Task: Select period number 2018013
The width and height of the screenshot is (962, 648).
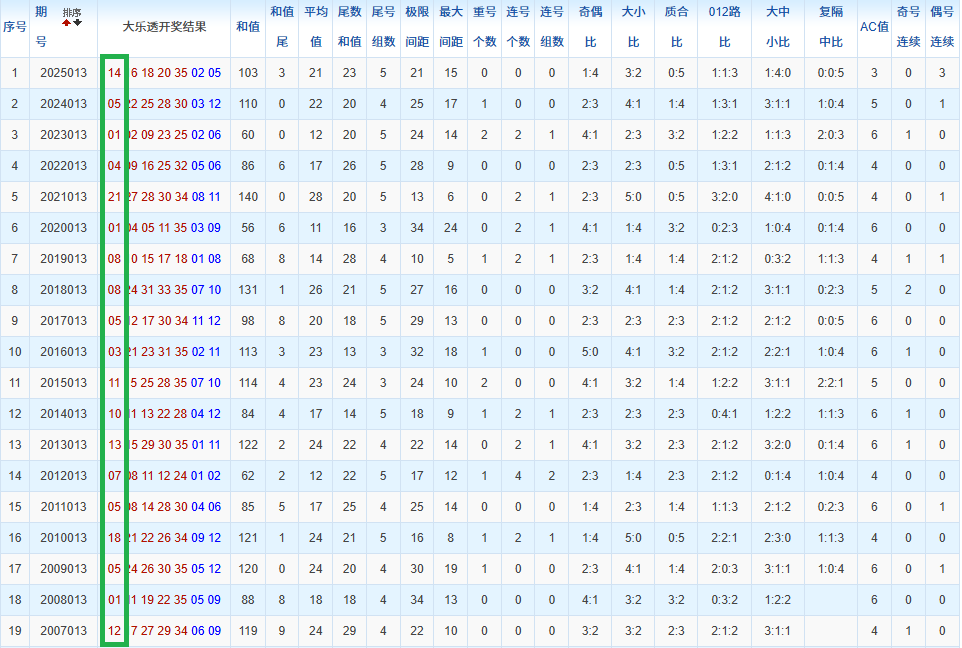Action: click(64, 290)
